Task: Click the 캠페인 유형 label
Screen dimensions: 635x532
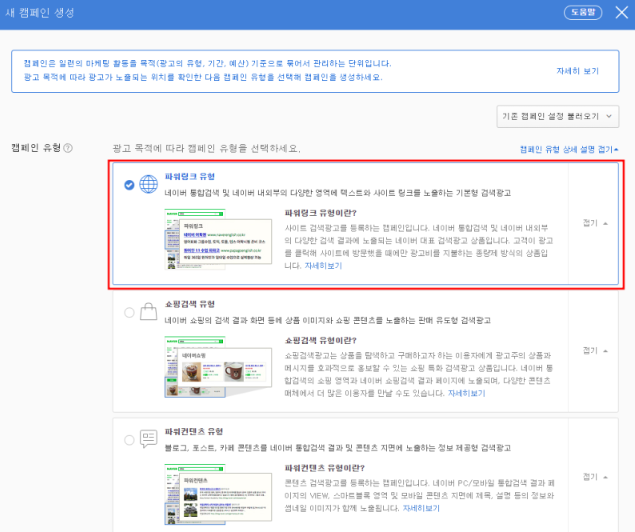Action: pos(36,148)
